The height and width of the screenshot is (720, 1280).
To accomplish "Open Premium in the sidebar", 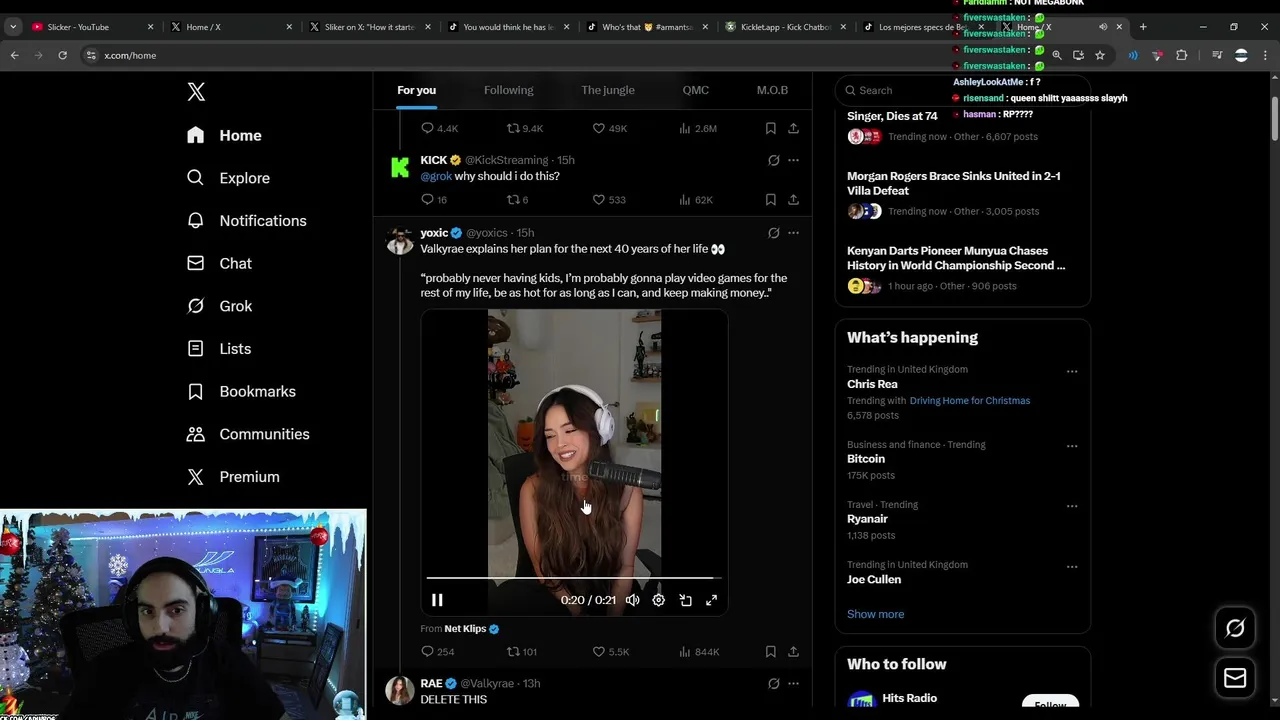I will [x=233, y=477].
